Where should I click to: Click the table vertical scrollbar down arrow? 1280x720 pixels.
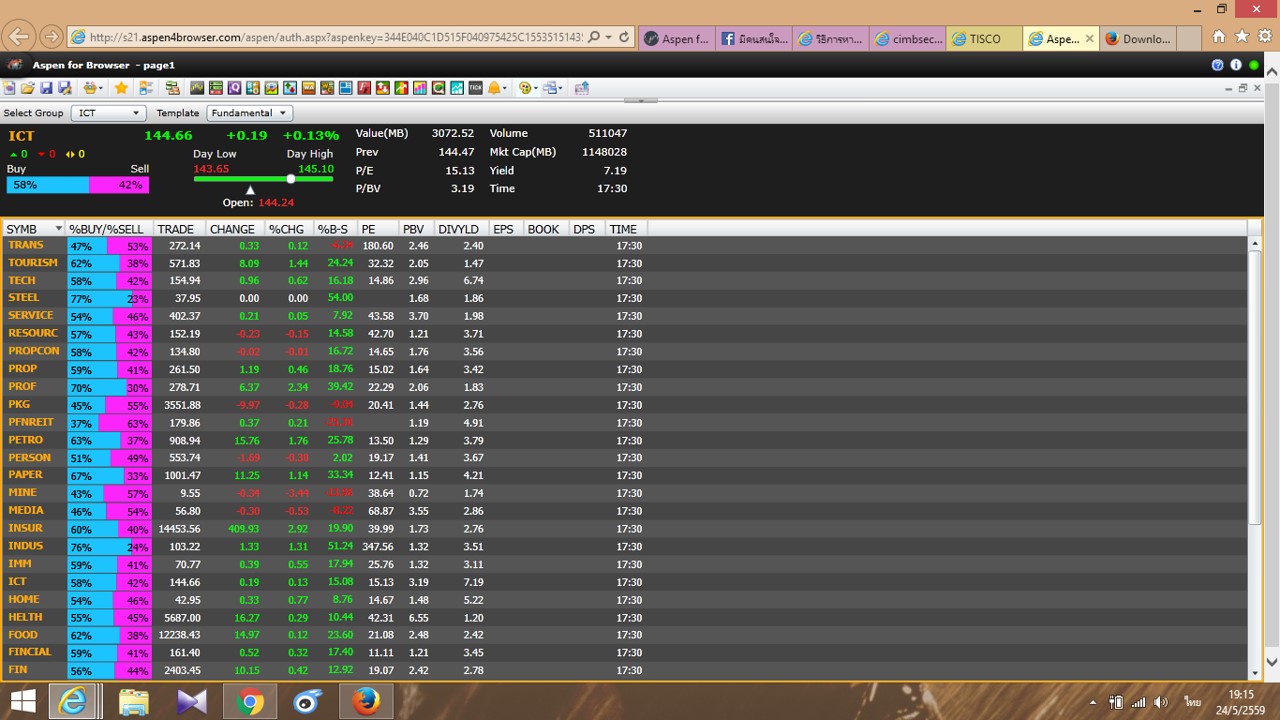pyautogui.click(x=1255, y=672)
